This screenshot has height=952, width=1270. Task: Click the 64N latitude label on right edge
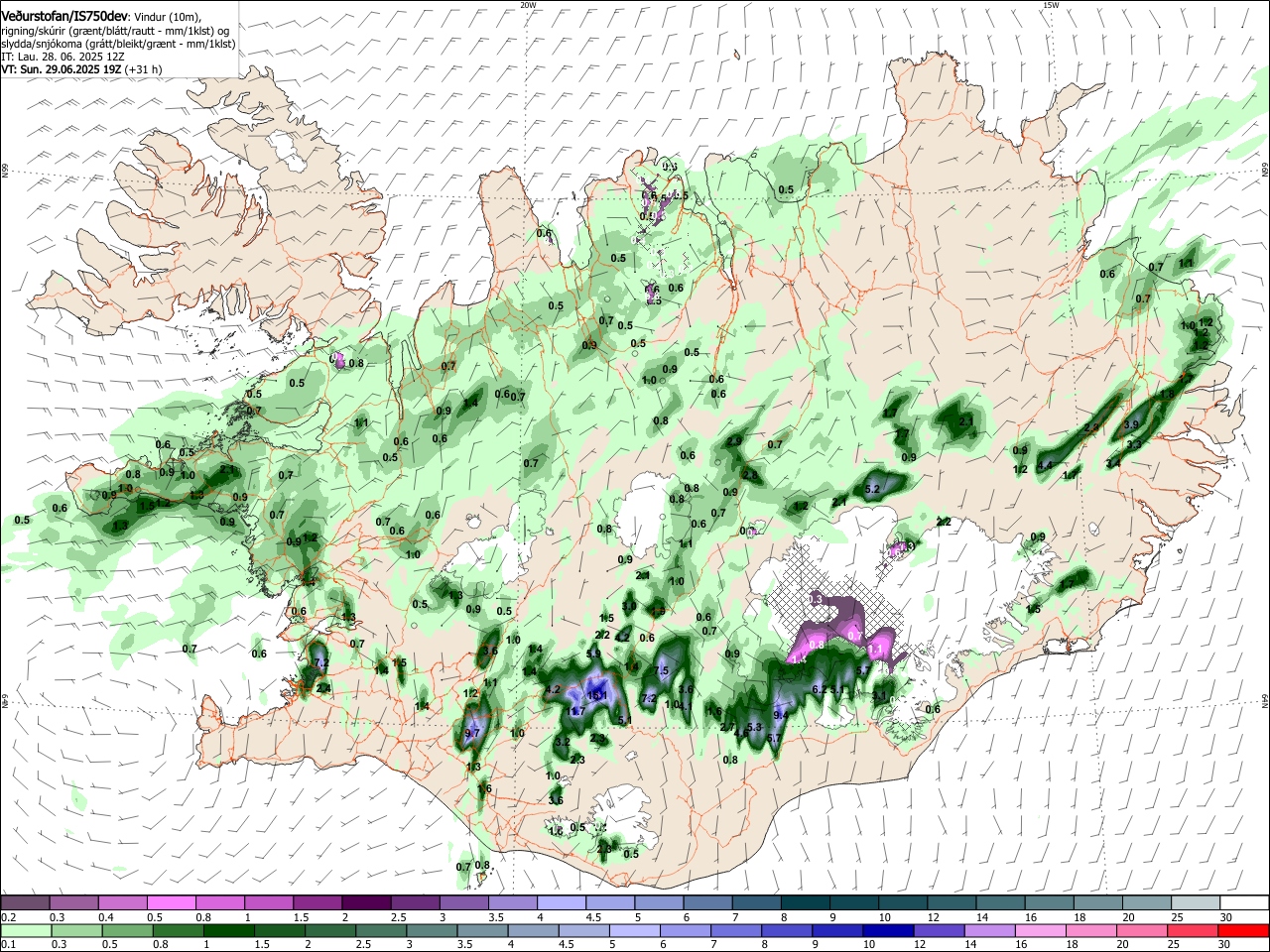[1265, 701]
